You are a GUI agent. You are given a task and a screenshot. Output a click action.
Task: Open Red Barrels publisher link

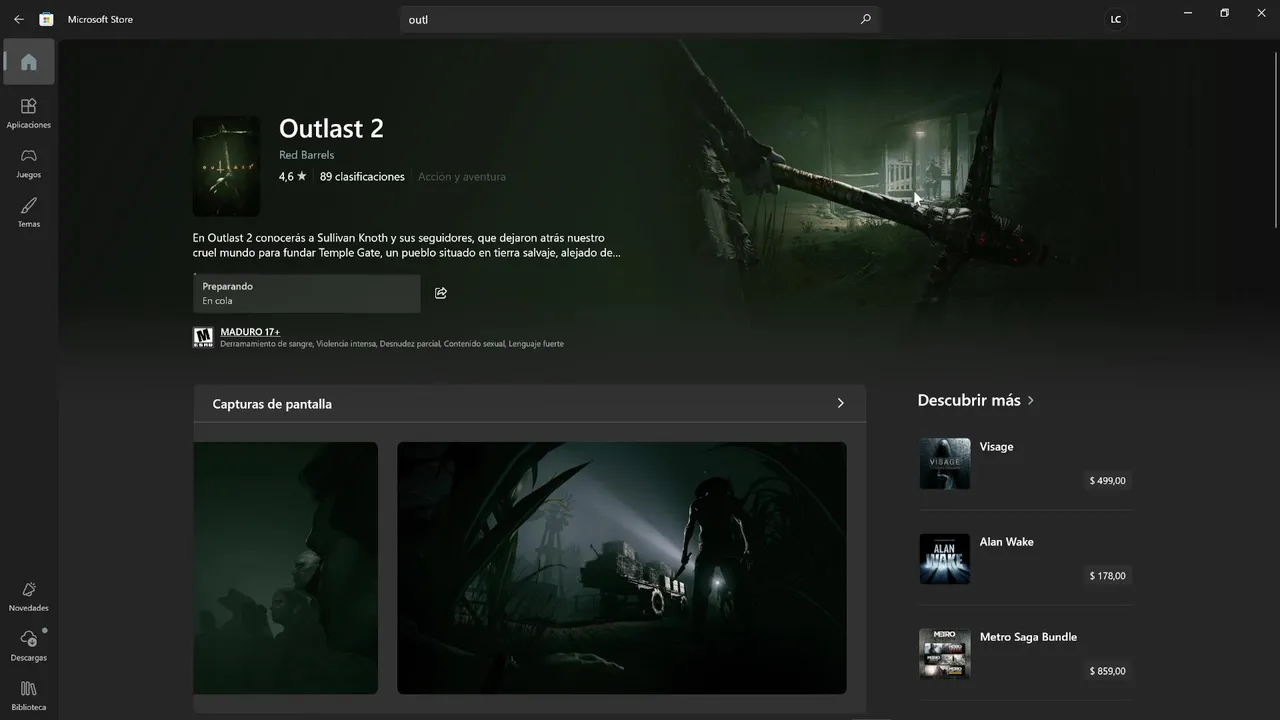[307, 155]
